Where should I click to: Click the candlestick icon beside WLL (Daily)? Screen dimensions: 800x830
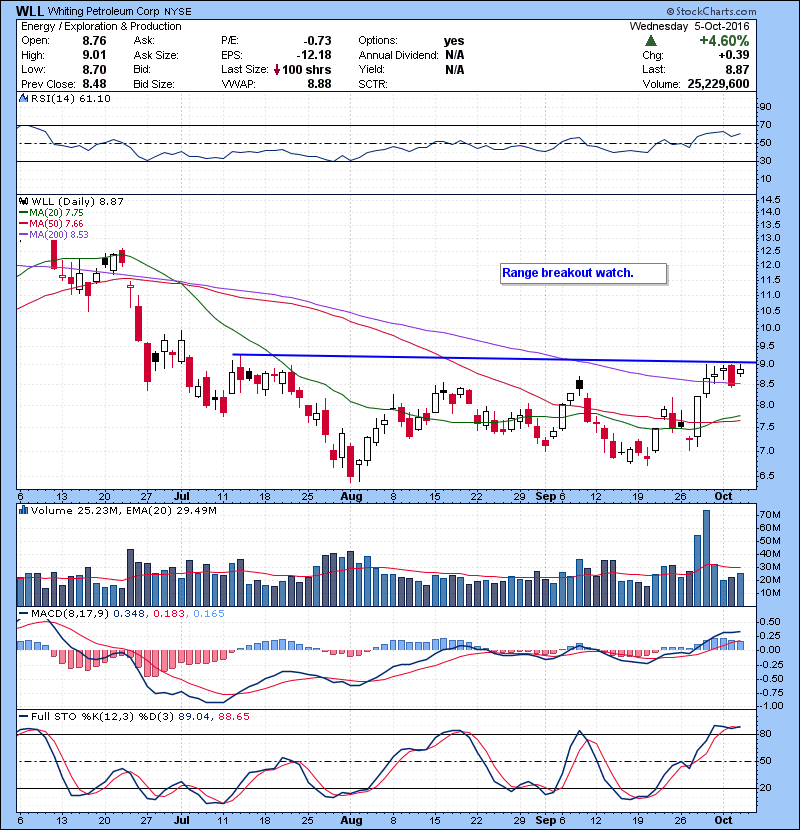pyautogui.click(x=24, y=201)
